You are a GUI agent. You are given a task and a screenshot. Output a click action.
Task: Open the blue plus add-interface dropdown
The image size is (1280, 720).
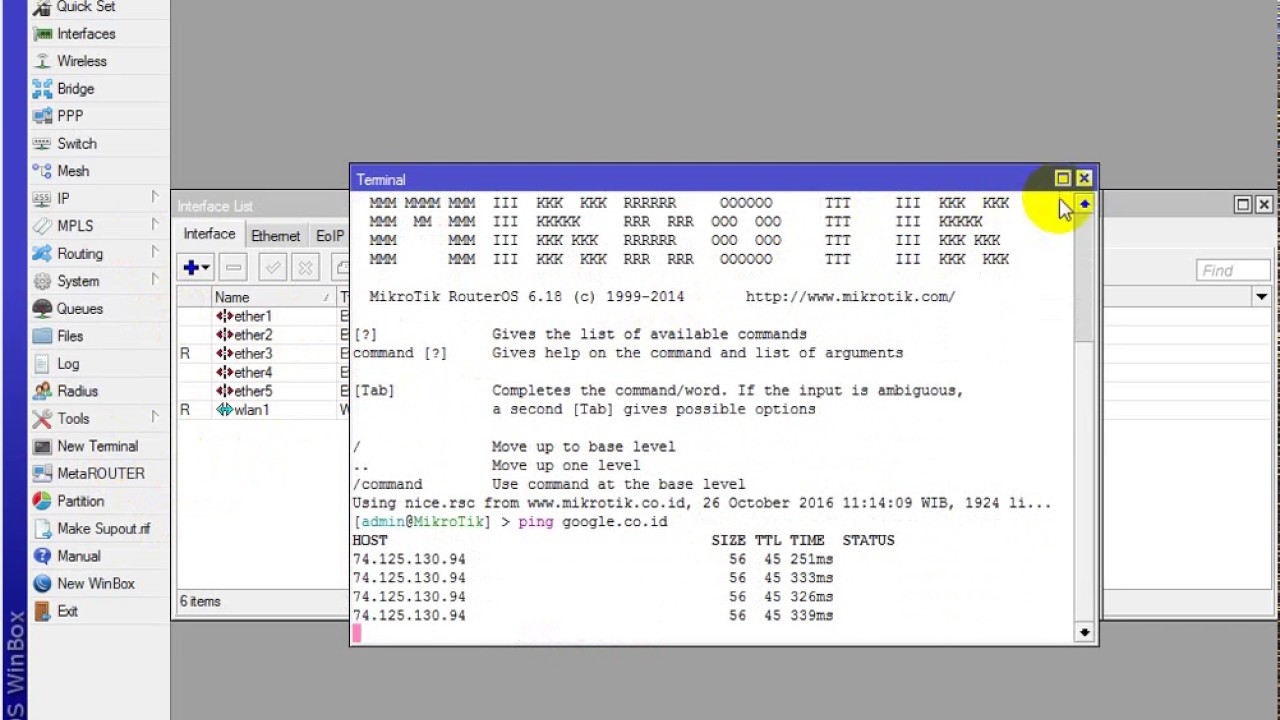pos(196,267)
